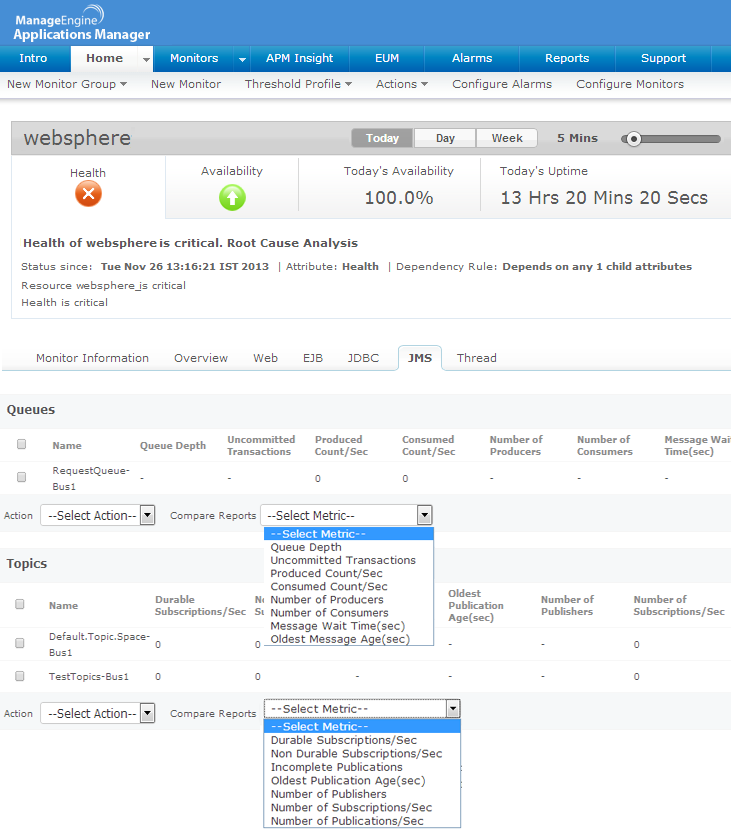Tick the Topics select-all header checkbox
This screenshot has width=731, height=830.
[20, 604]
